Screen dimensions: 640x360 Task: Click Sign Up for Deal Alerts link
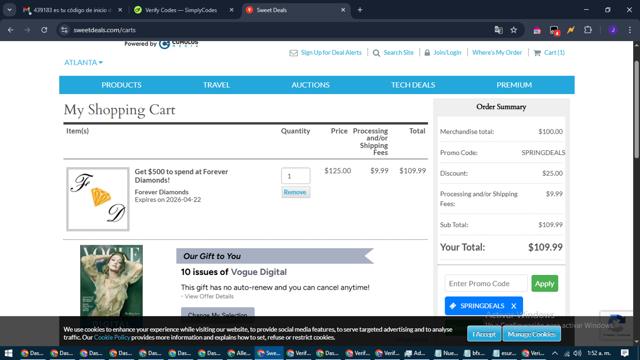click(x=331, y=53)
